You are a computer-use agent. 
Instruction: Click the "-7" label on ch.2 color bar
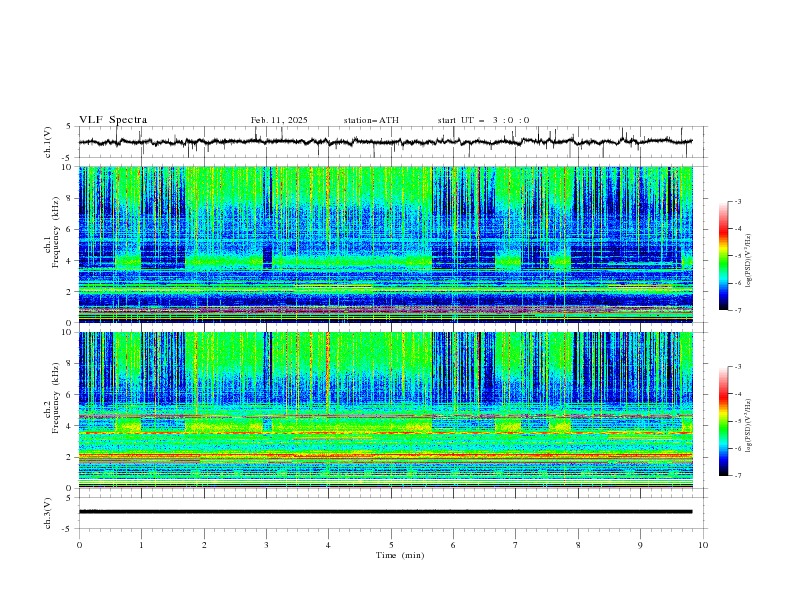pyautogui.click(x=737, y=476)
